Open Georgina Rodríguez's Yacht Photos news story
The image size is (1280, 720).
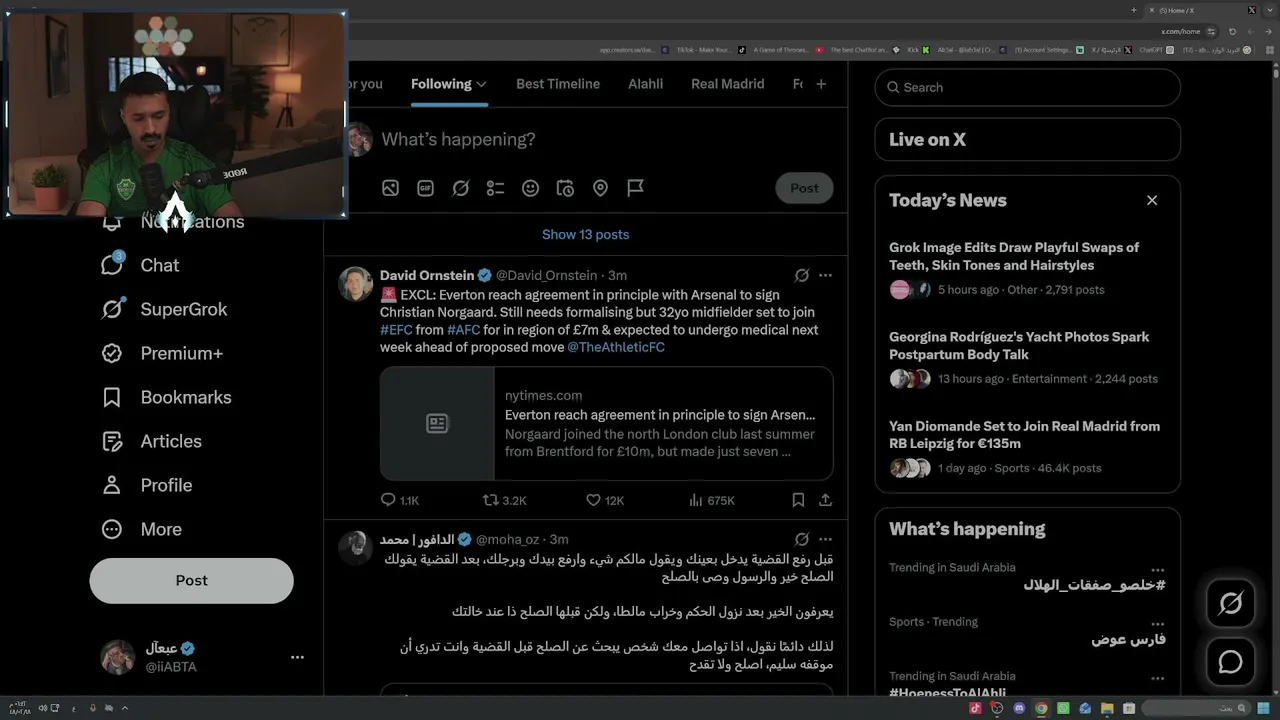pyautogui.click(x=1027, y=359)
